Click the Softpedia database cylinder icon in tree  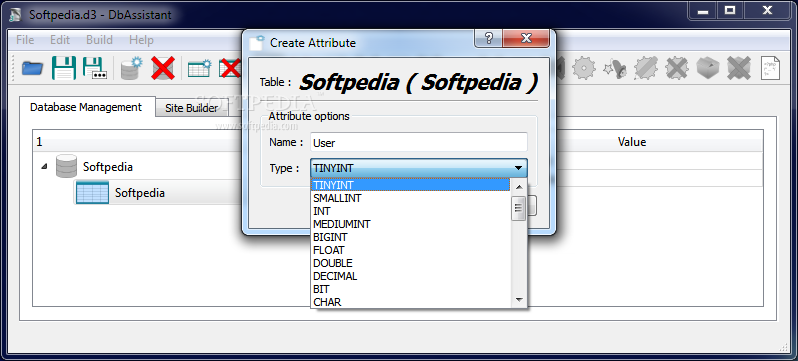tap(66, 166)
